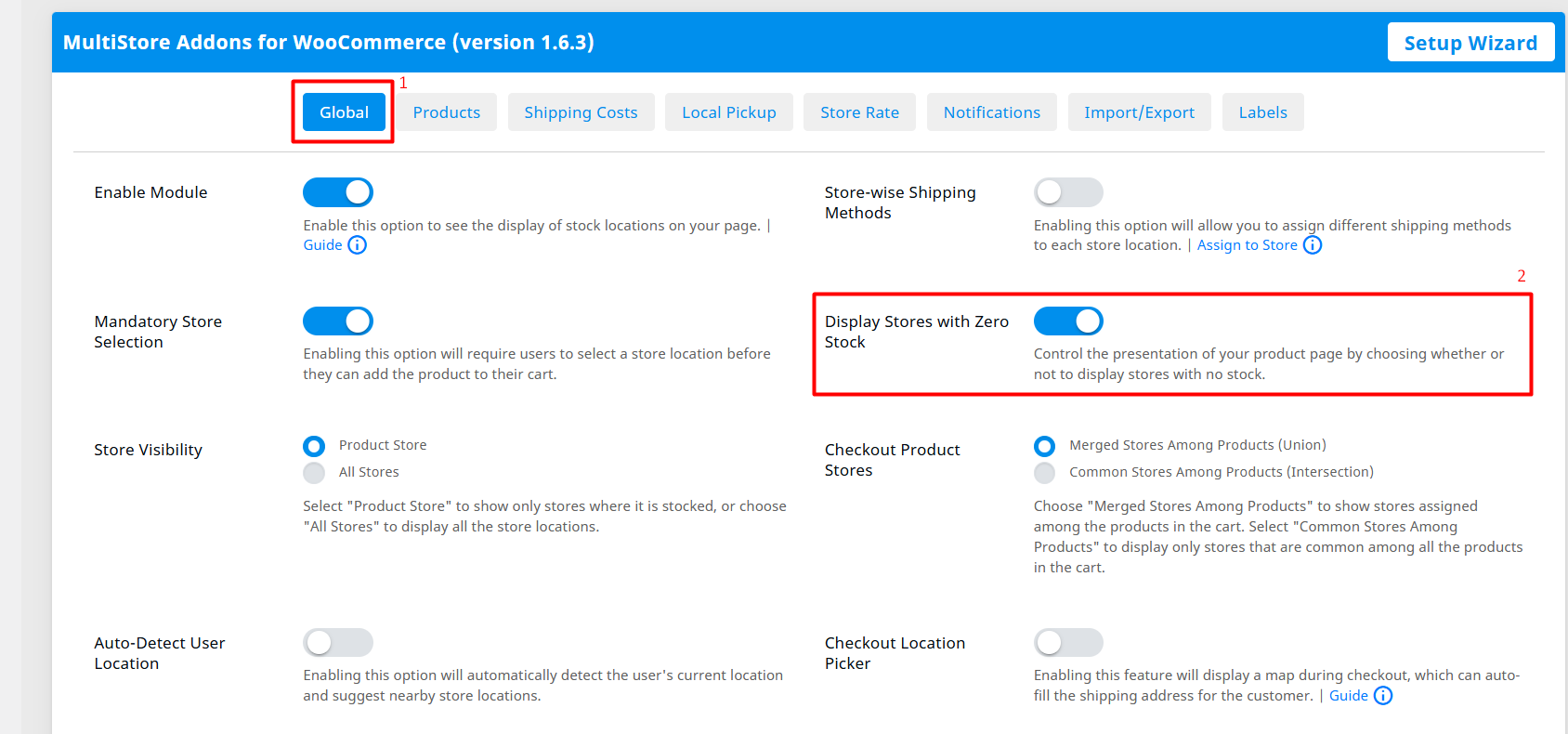Click the Enable Module setting label

pos(150,192)
